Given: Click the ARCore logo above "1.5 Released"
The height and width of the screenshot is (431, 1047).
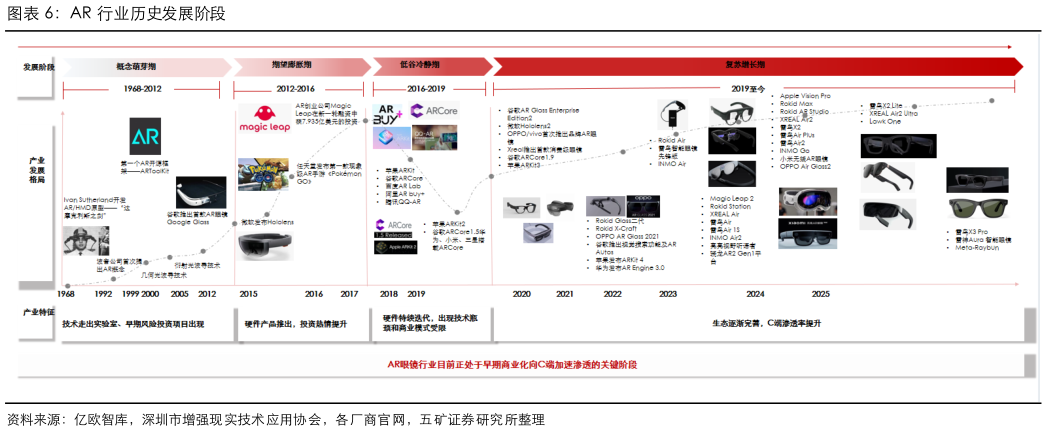Looking at the screenshot, I should coord(395,225).
